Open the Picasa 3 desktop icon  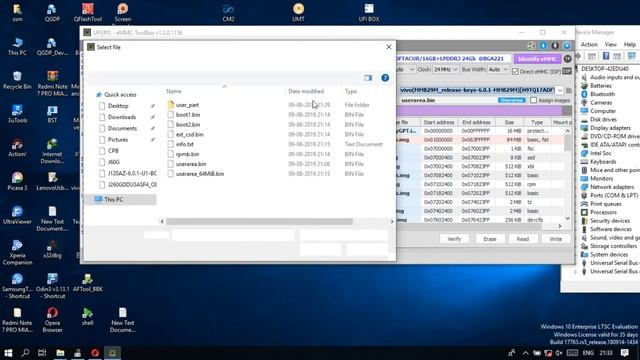(17, 181)
